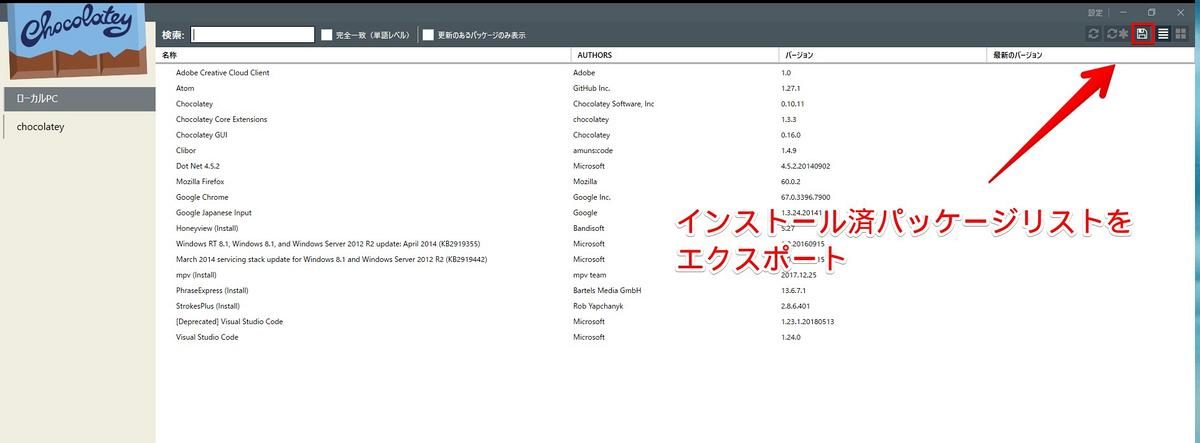The image size is (1200, 443).
Task: Click the Chocolatey logo image
Action: (77, 40)
